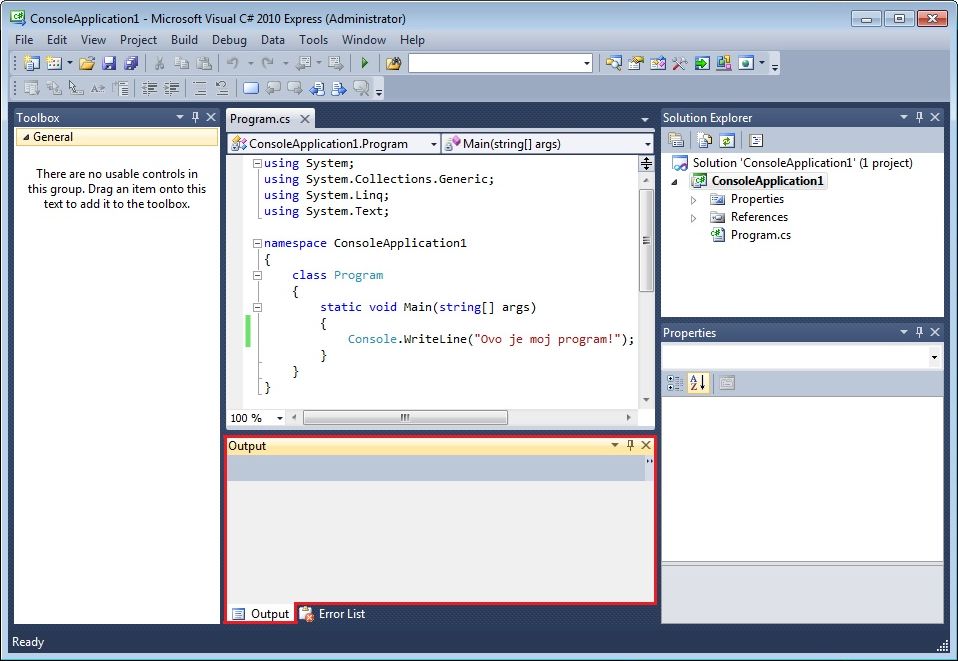The image size is (958, 661).
Task: Click the View Code icon in Solution Explorer
Action: pos(756,141)
